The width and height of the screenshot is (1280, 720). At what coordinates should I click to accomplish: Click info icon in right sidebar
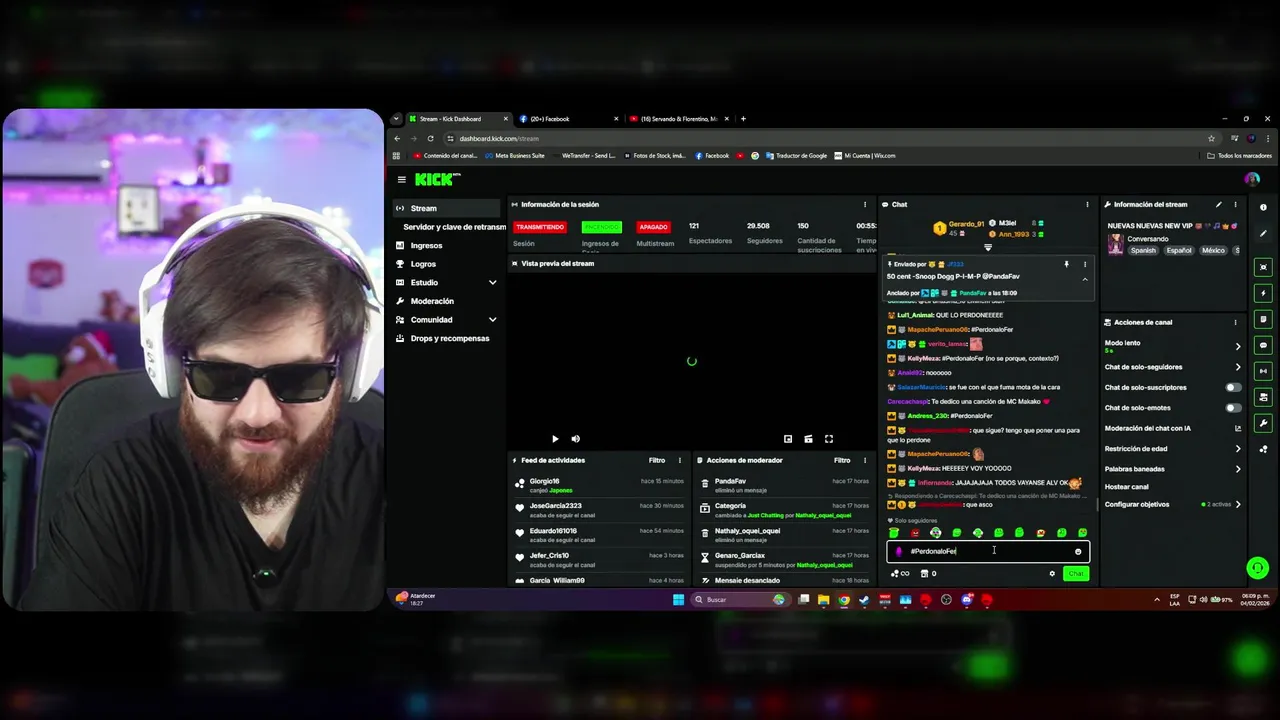(1263, 208)
